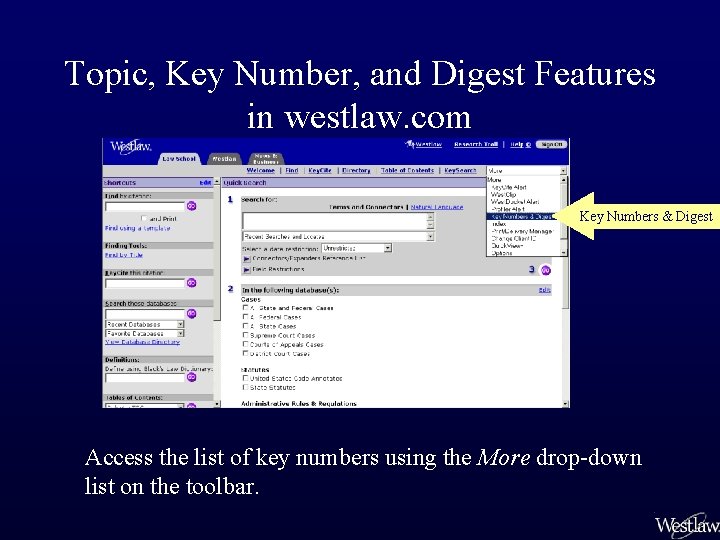Choose QuickView+ in the More list

click(507, 246)
